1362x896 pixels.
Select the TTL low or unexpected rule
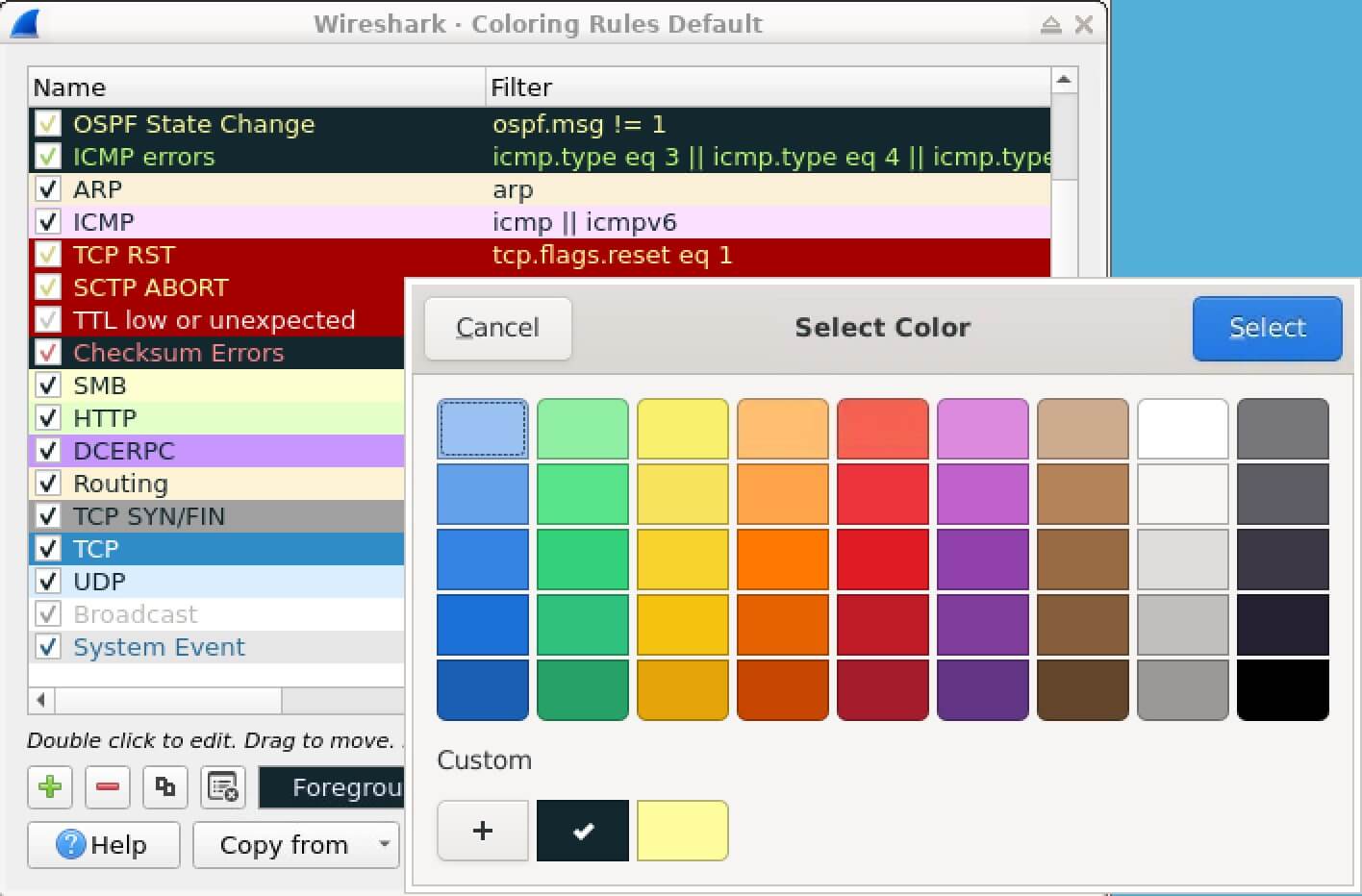pos(214,320)
